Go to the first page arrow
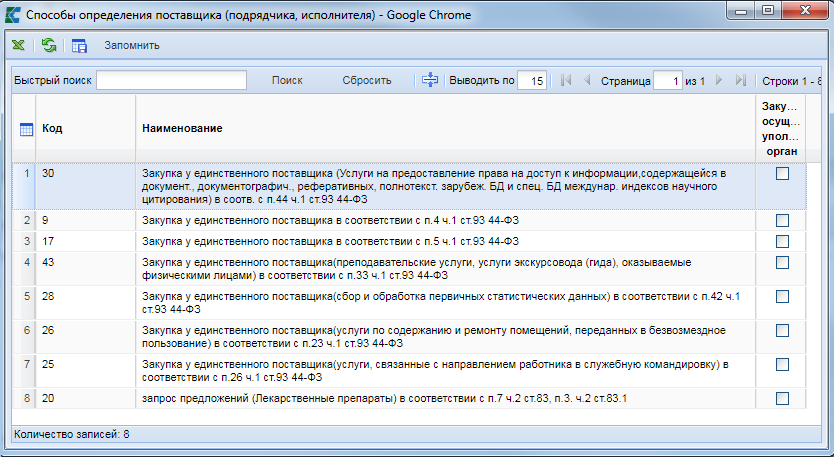 click(566, 80)
